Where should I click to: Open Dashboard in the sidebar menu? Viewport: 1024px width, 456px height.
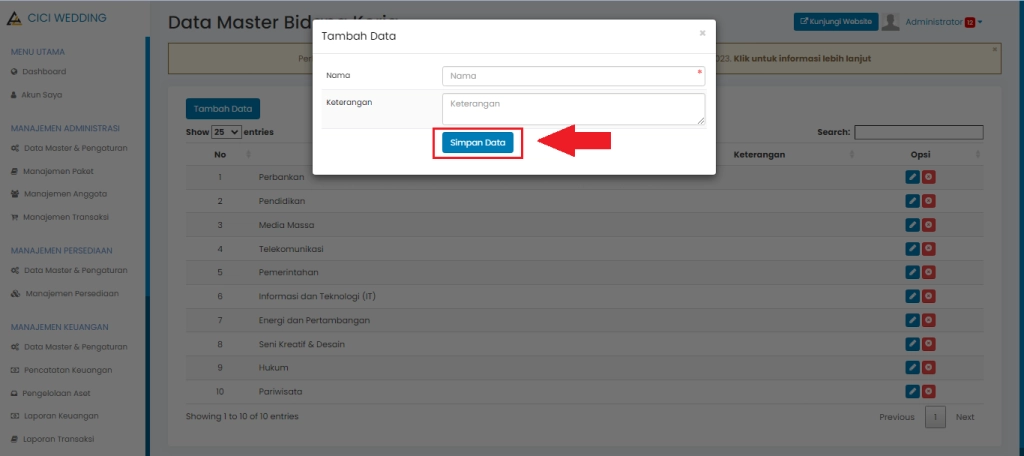(x=44, y=71)
